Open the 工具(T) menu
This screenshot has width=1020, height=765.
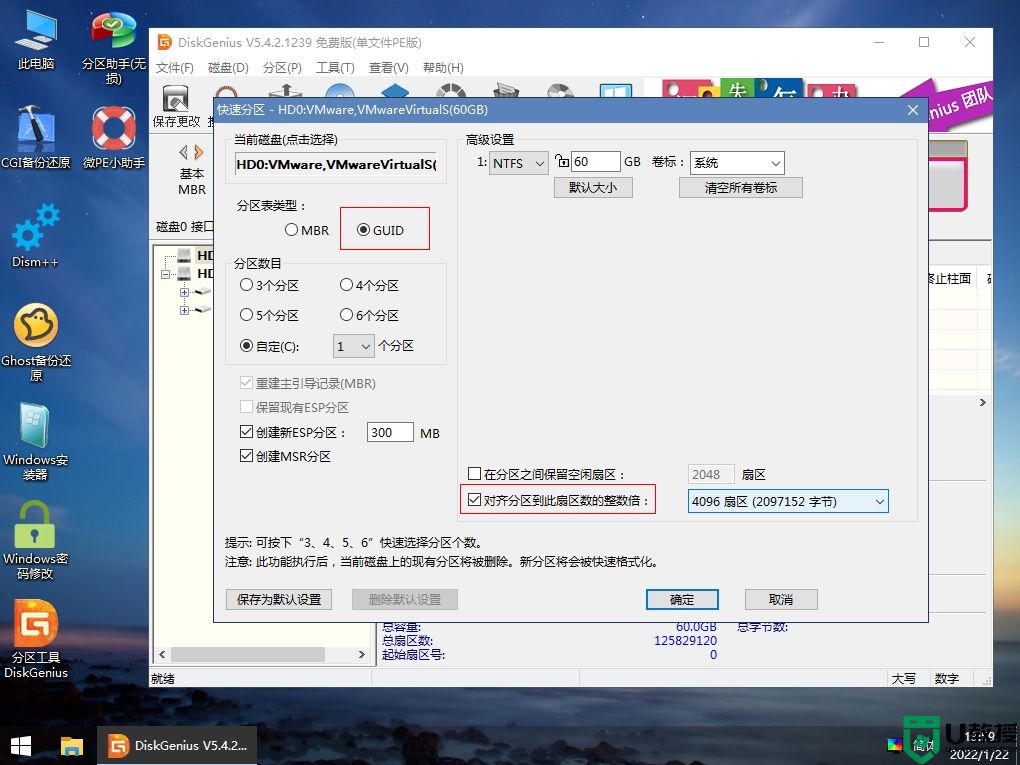coord(335,67)
